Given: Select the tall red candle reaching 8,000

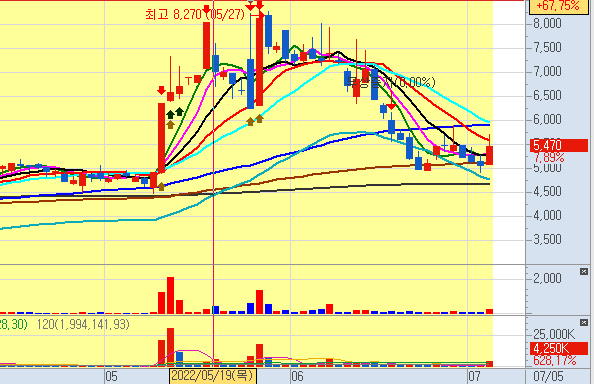Looking at the screenshot, I should click(x=206, y=45).
